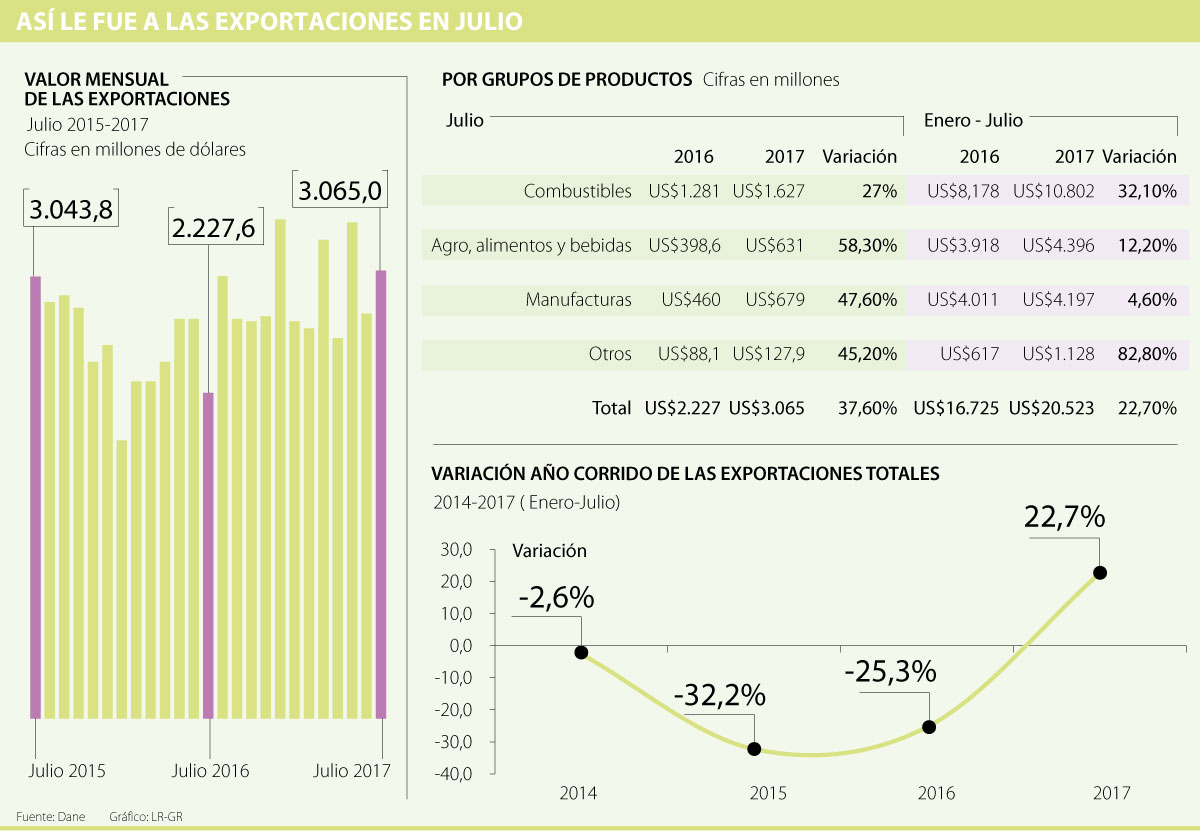Select the 2.227,6 value label
1200x831 pixels.
(x=213, y=229)
